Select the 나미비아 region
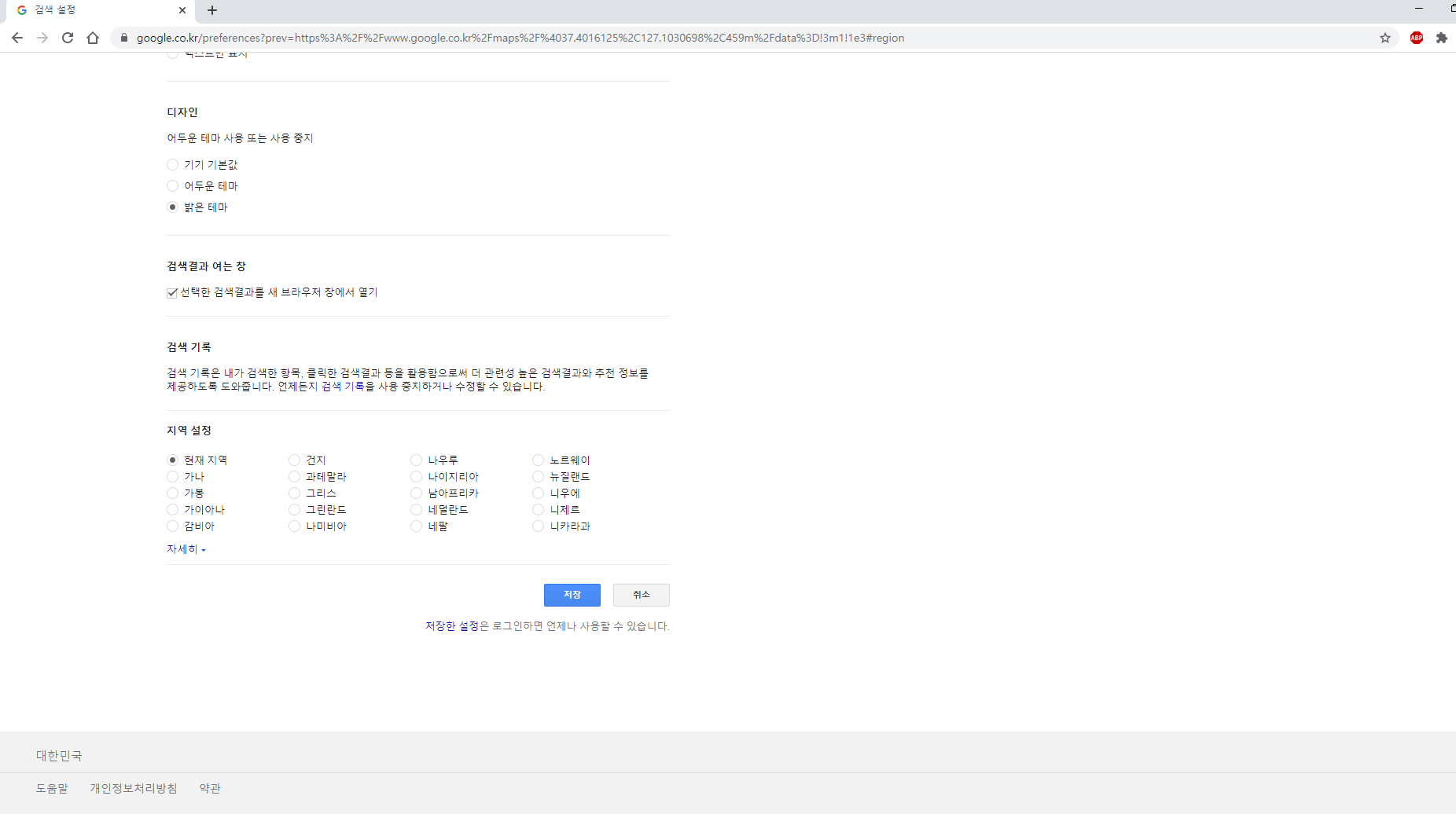Image resolution: width=1456 pixels, height=814 pixels. (295, 526)
